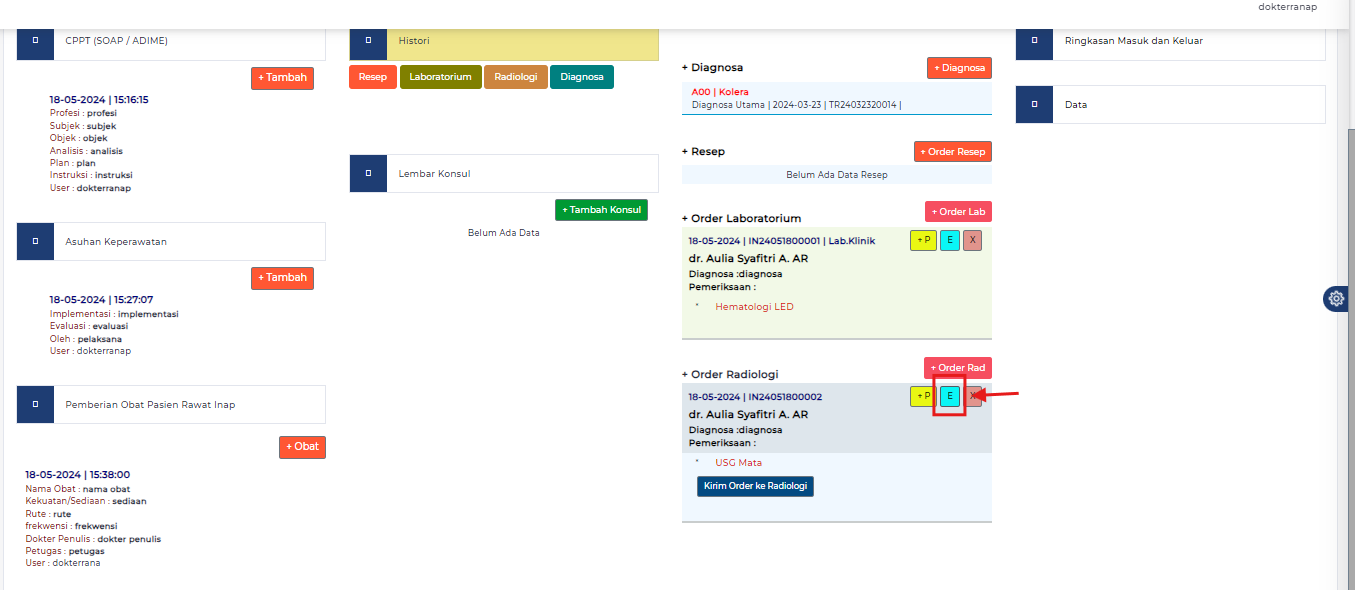Expand the Ringkasan Masuk dan Keluar panel
The image size is (1355, 590).
(1034, 41)
